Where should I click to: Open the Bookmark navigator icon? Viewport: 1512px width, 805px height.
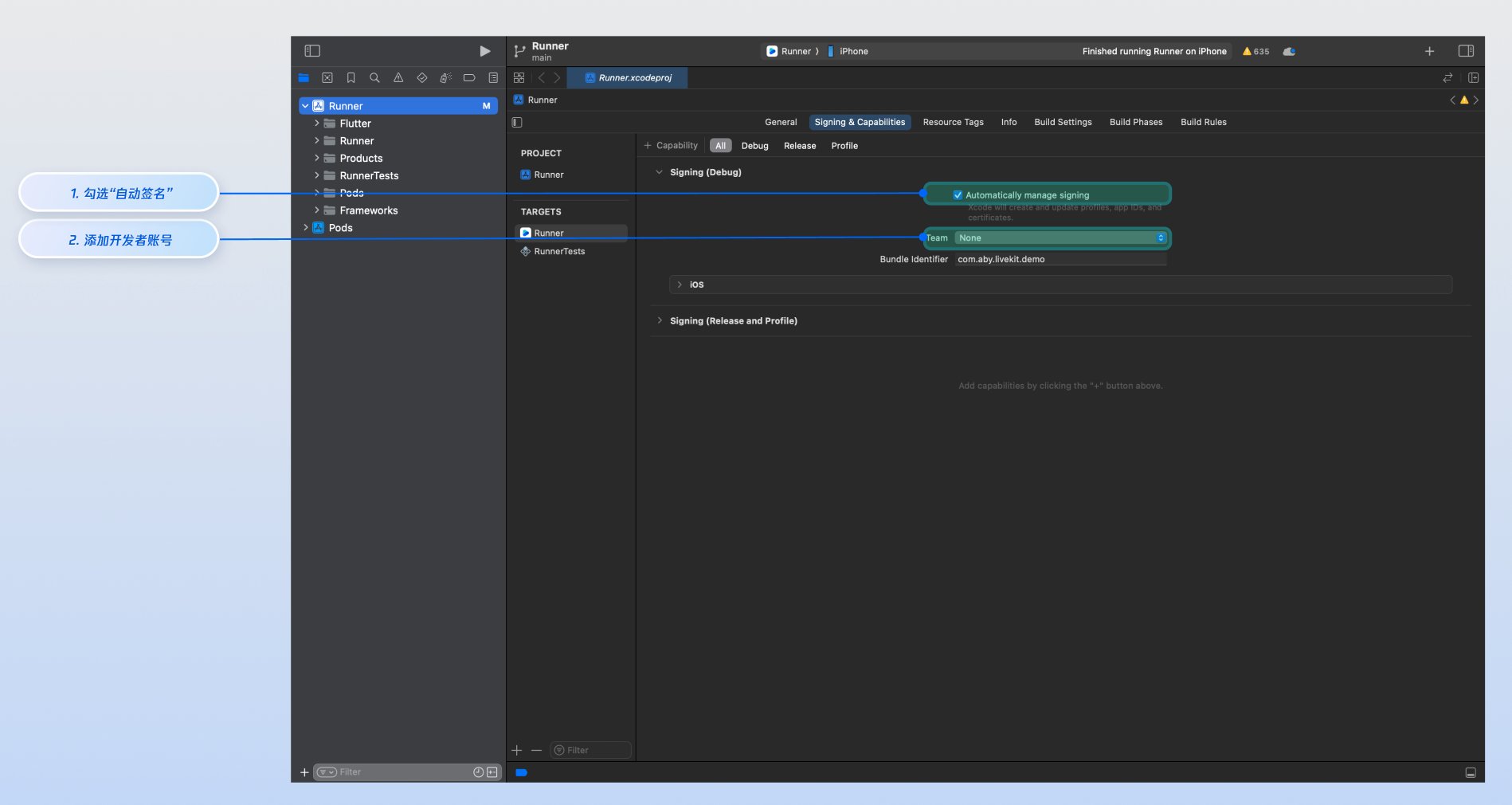click(351, 78)
